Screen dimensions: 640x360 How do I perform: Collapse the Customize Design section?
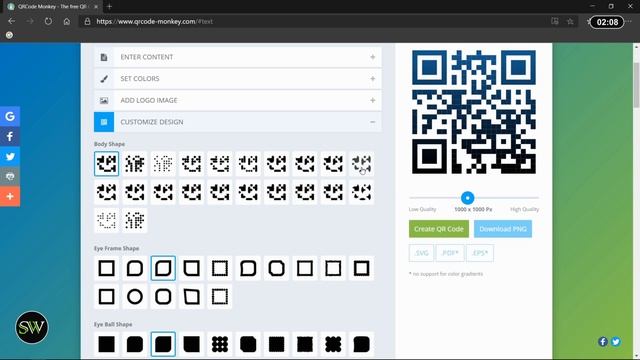point(238,122)
